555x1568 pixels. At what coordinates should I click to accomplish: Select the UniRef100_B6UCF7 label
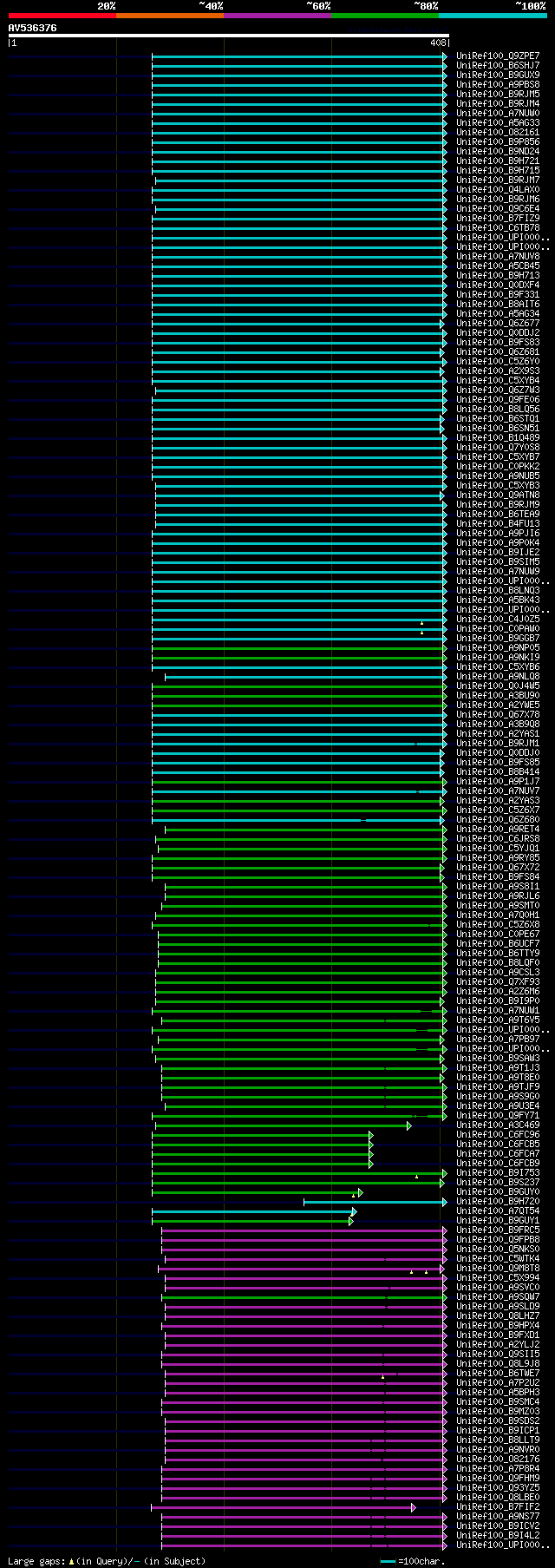[x=498, y=943]
